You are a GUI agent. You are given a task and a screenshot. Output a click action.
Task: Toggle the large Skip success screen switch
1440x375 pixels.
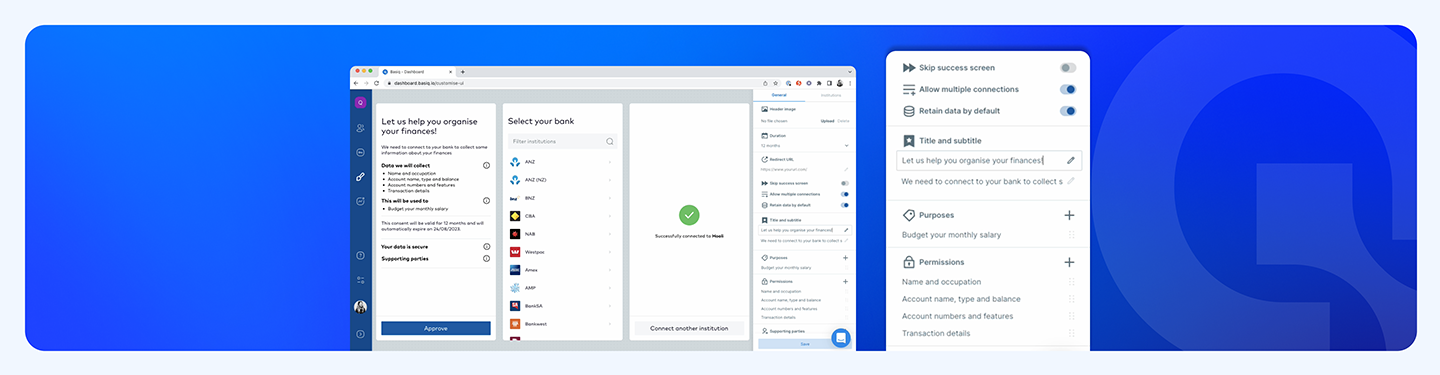click(1068, 67)
